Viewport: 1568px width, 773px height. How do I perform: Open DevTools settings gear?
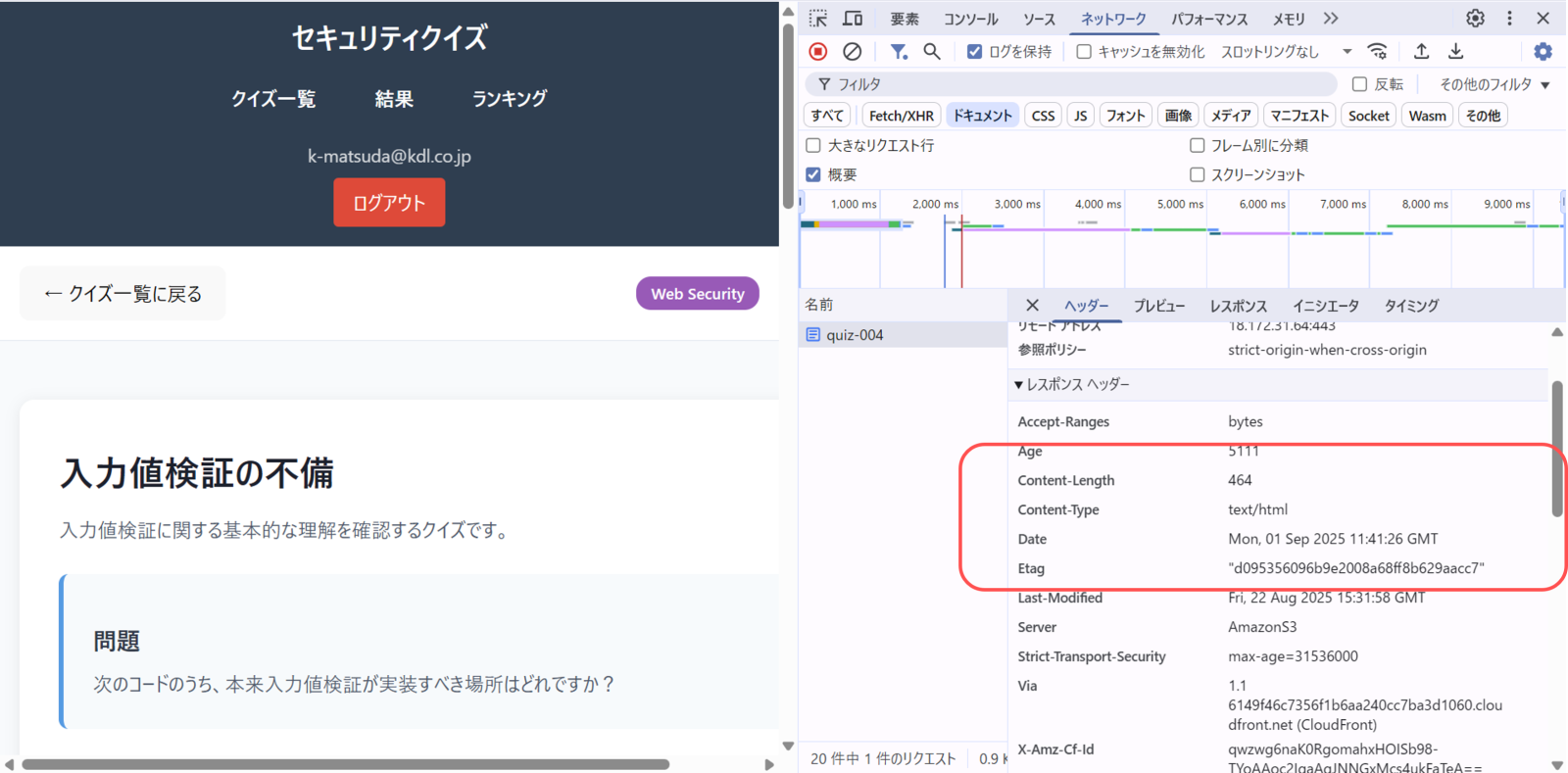(1475, 19)
